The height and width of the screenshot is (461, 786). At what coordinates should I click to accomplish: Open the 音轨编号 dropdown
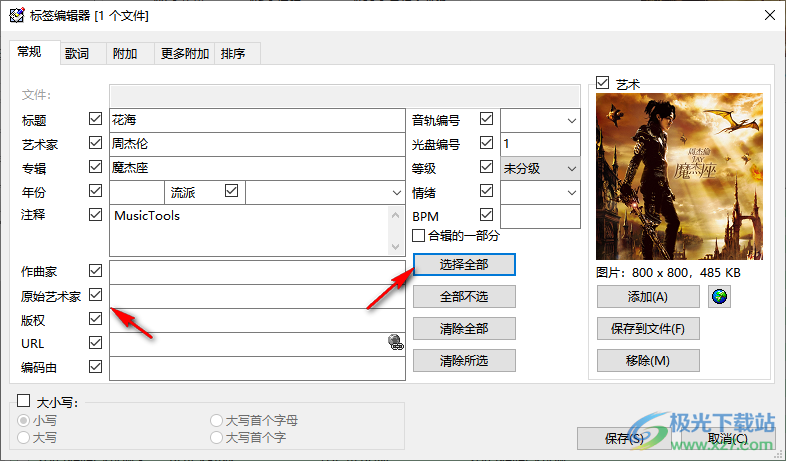[x=571, y=121]
